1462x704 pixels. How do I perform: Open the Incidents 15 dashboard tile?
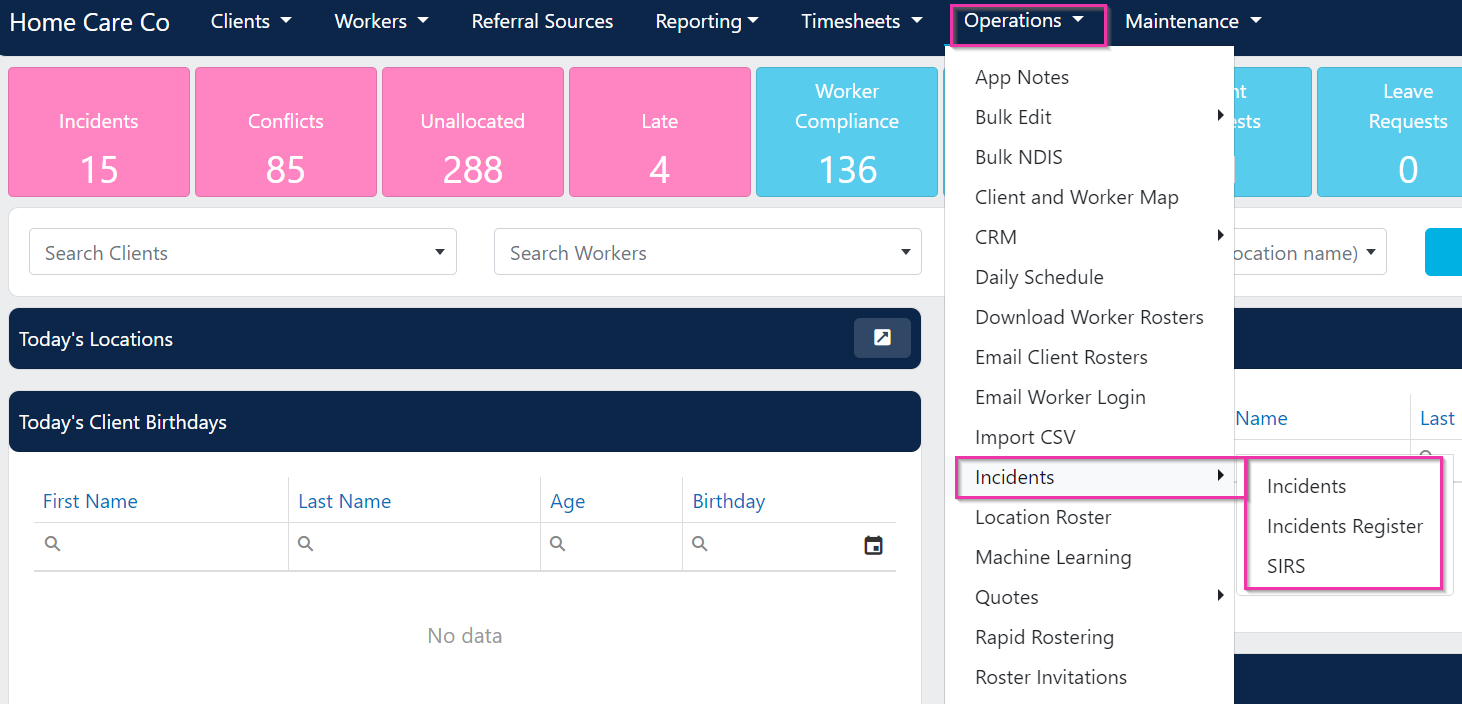pyautogui.click(x=99, y=132)
